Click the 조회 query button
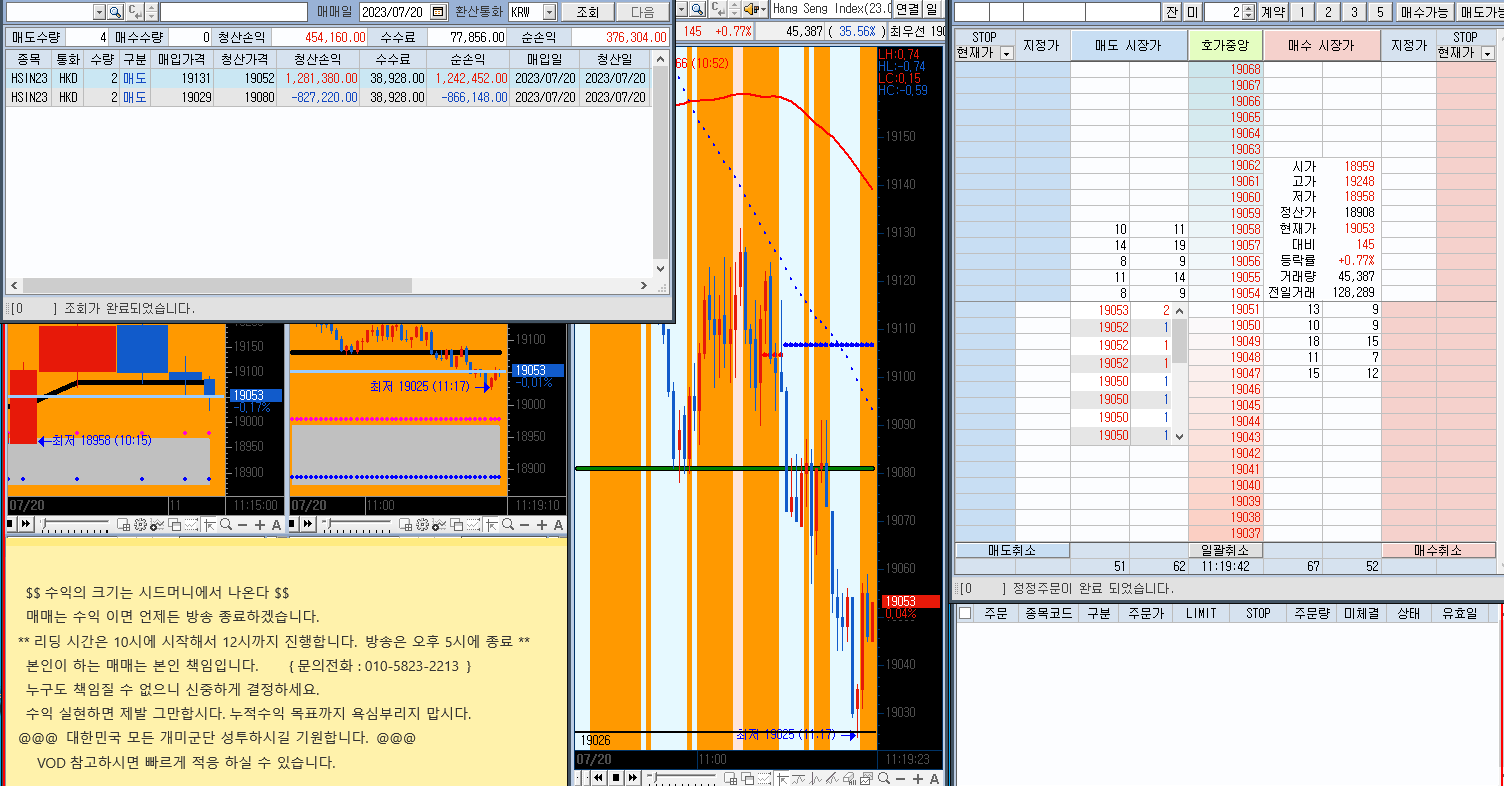This screenshot has width=1504, height=786. (587, 11)
